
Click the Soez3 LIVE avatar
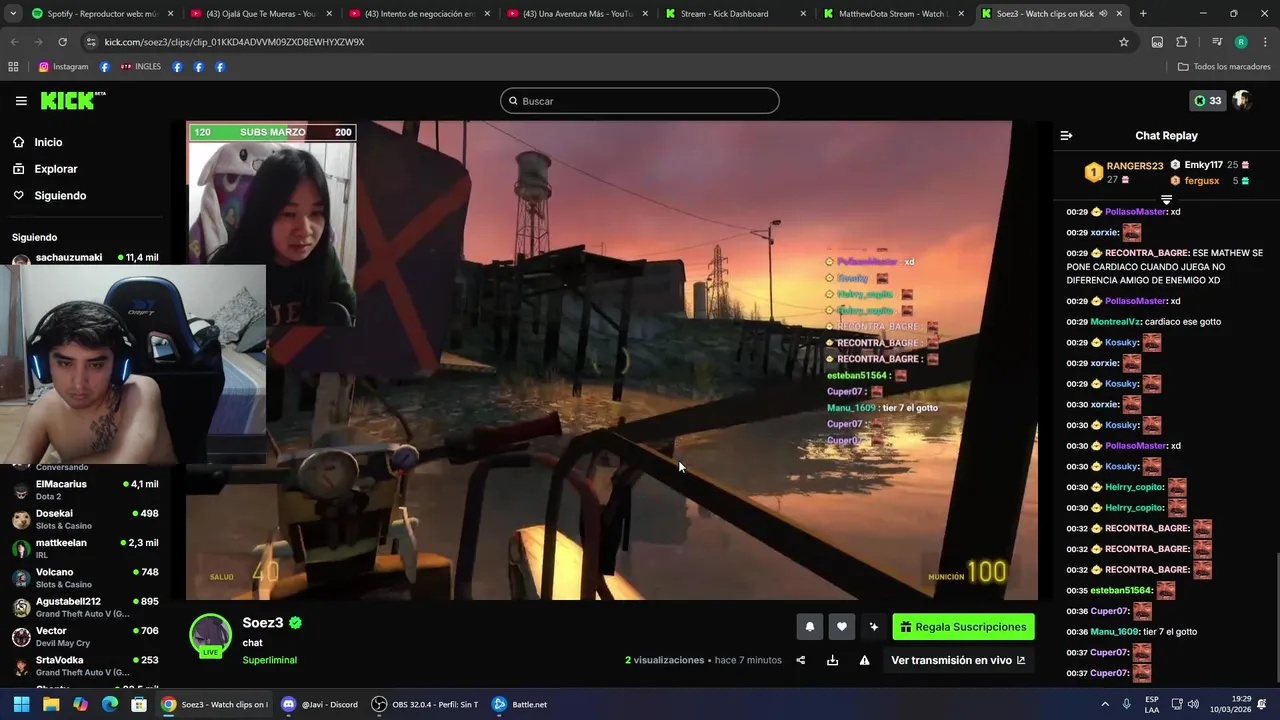210,636
